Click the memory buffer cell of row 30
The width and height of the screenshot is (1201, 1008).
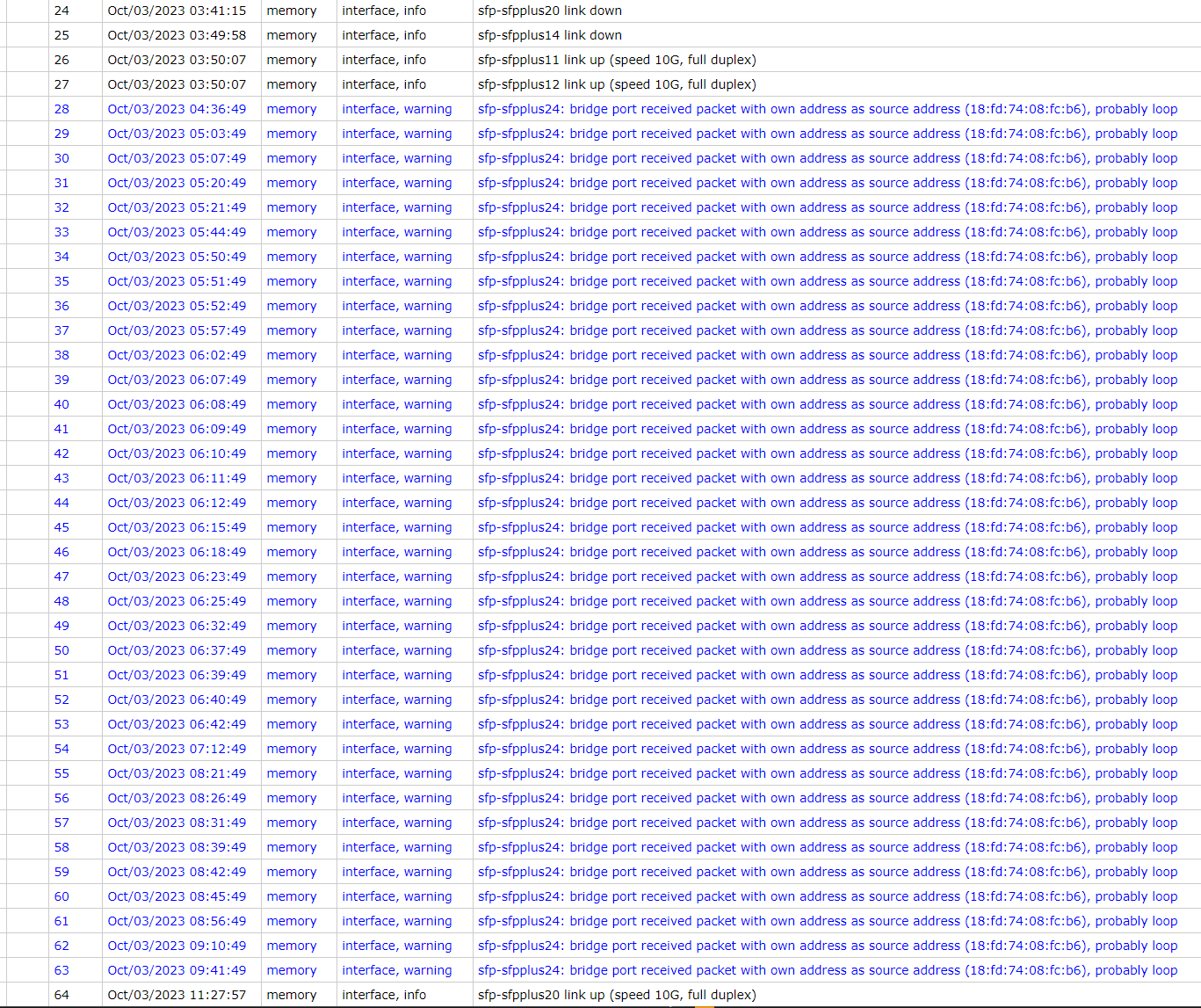coord(292,158)
